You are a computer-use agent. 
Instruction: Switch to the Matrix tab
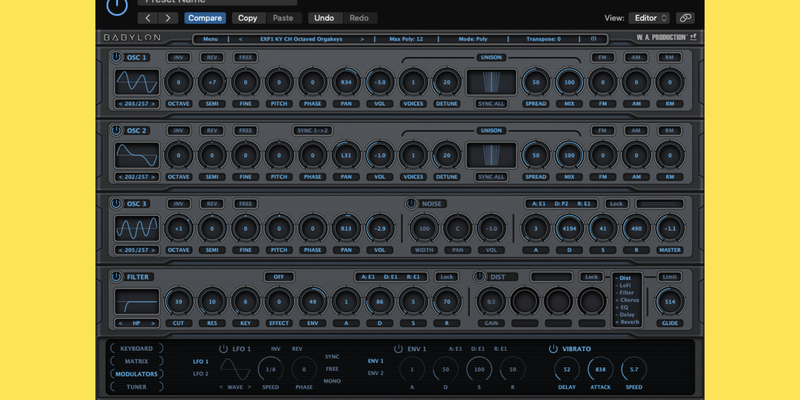[137, 361]
